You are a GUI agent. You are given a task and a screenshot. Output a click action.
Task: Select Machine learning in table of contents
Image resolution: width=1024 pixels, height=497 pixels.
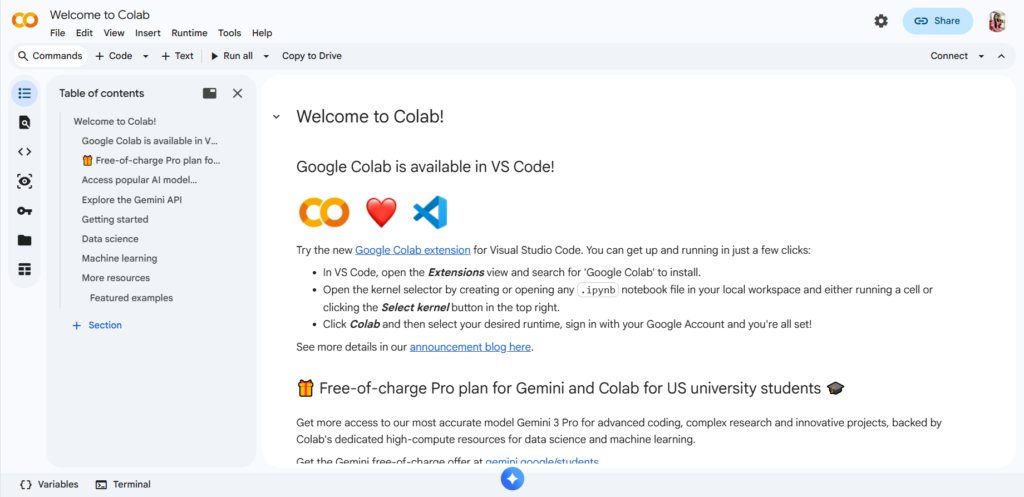pyautogui.click(x=119, y=258)
